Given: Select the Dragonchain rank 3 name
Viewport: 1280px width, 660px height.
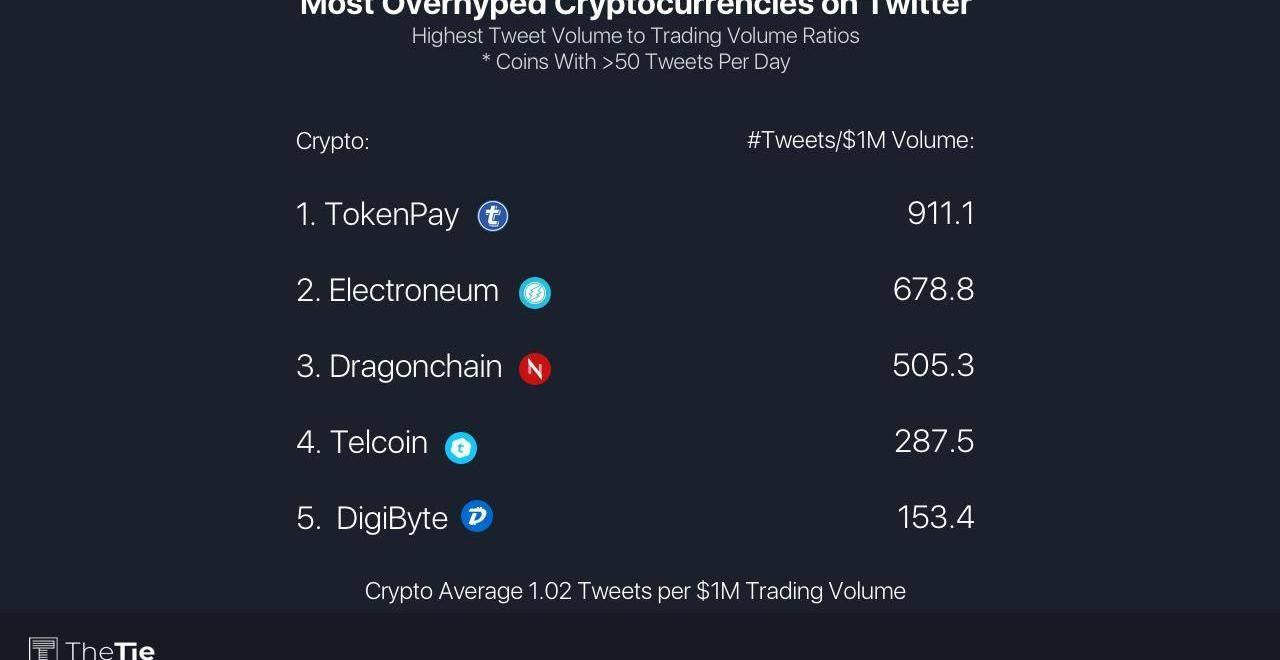Looking at the screenshot, I should [x=399, y=366].
